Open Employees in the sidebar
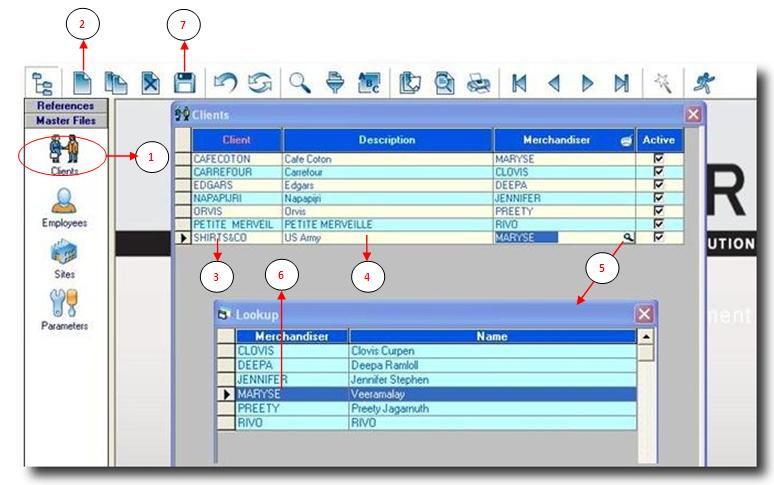Image resolution: width=774 pixels, height=485 pixels. coord(65,208)
